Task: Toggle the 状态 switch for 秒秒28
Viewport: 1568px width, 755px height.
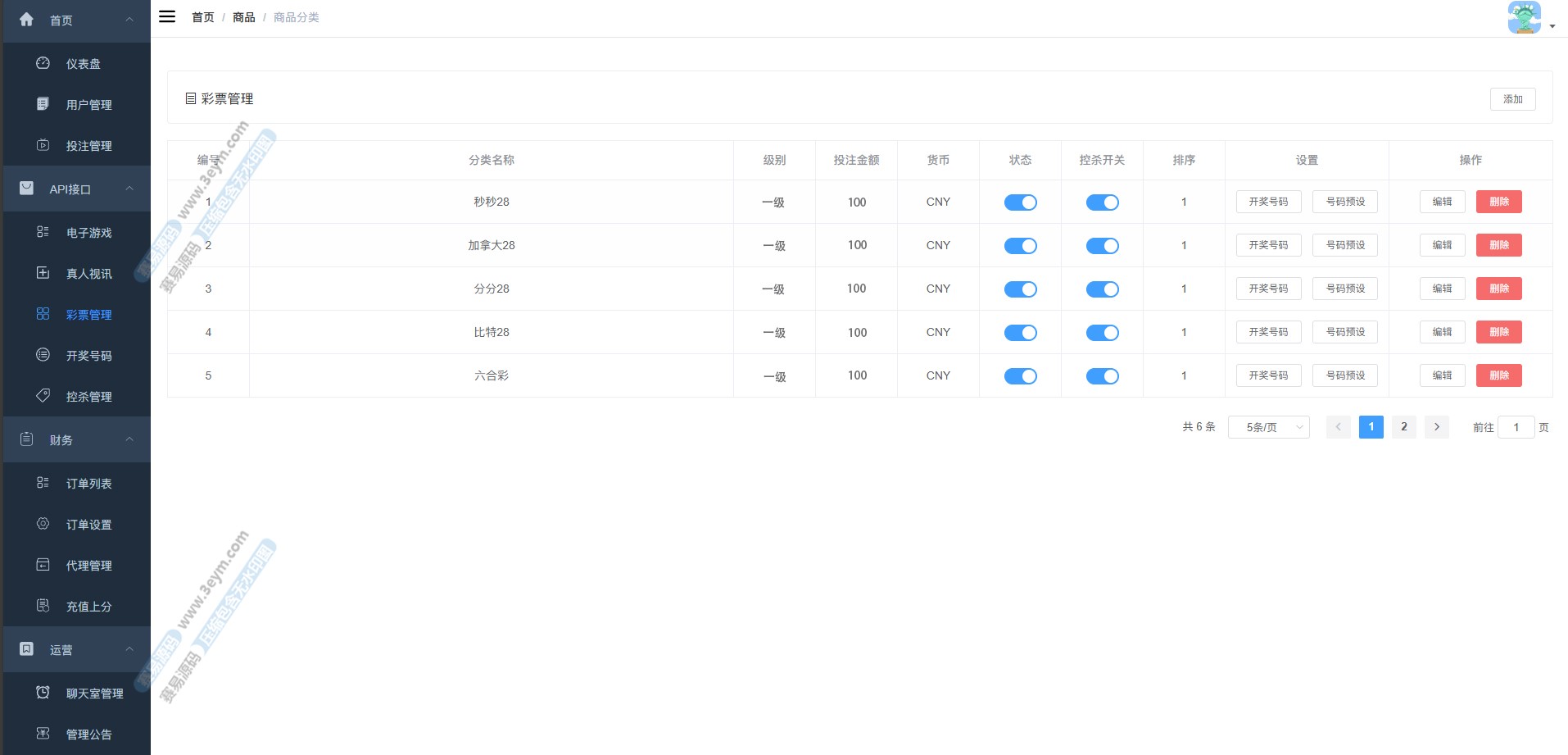Action: [1020, 202]
